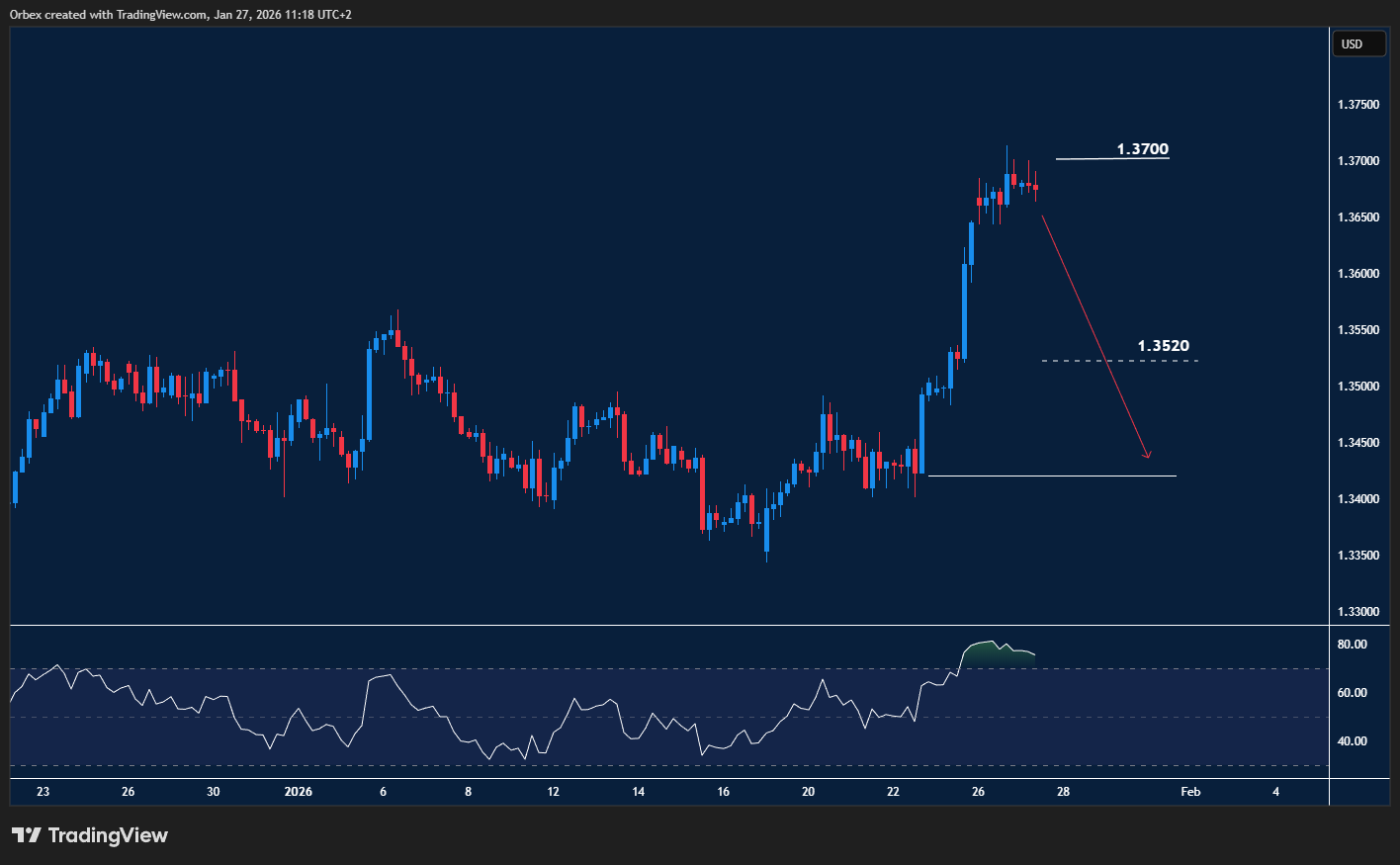The image size is (1400, 865).
Task: Select the date label 12 on time axis
Action: [554, 792]
